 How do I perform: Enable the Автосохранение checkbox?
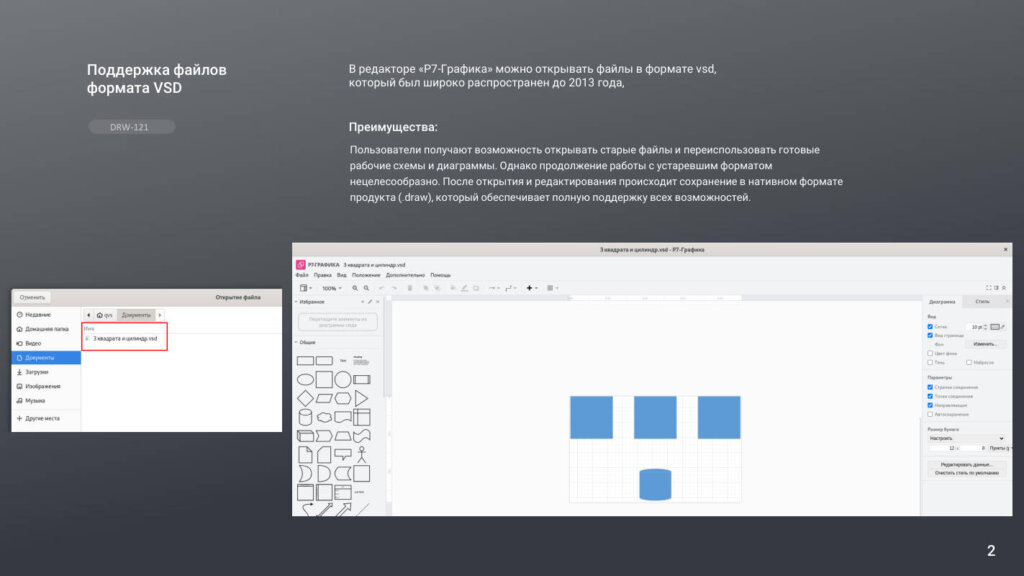point(930,413)
